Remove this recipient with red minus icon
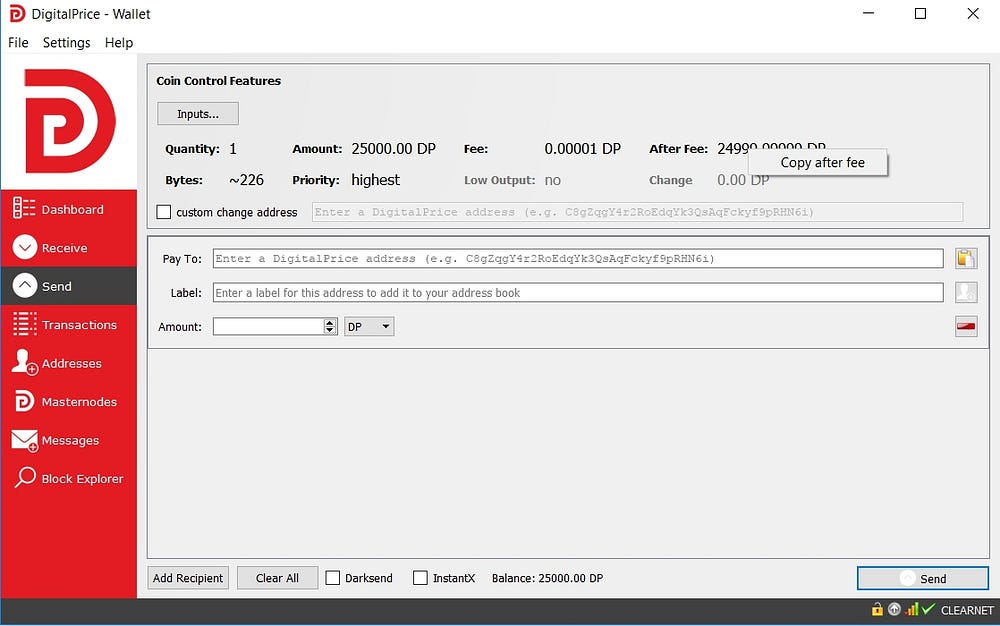This screenshot has width=1000, height=626. 966,326
